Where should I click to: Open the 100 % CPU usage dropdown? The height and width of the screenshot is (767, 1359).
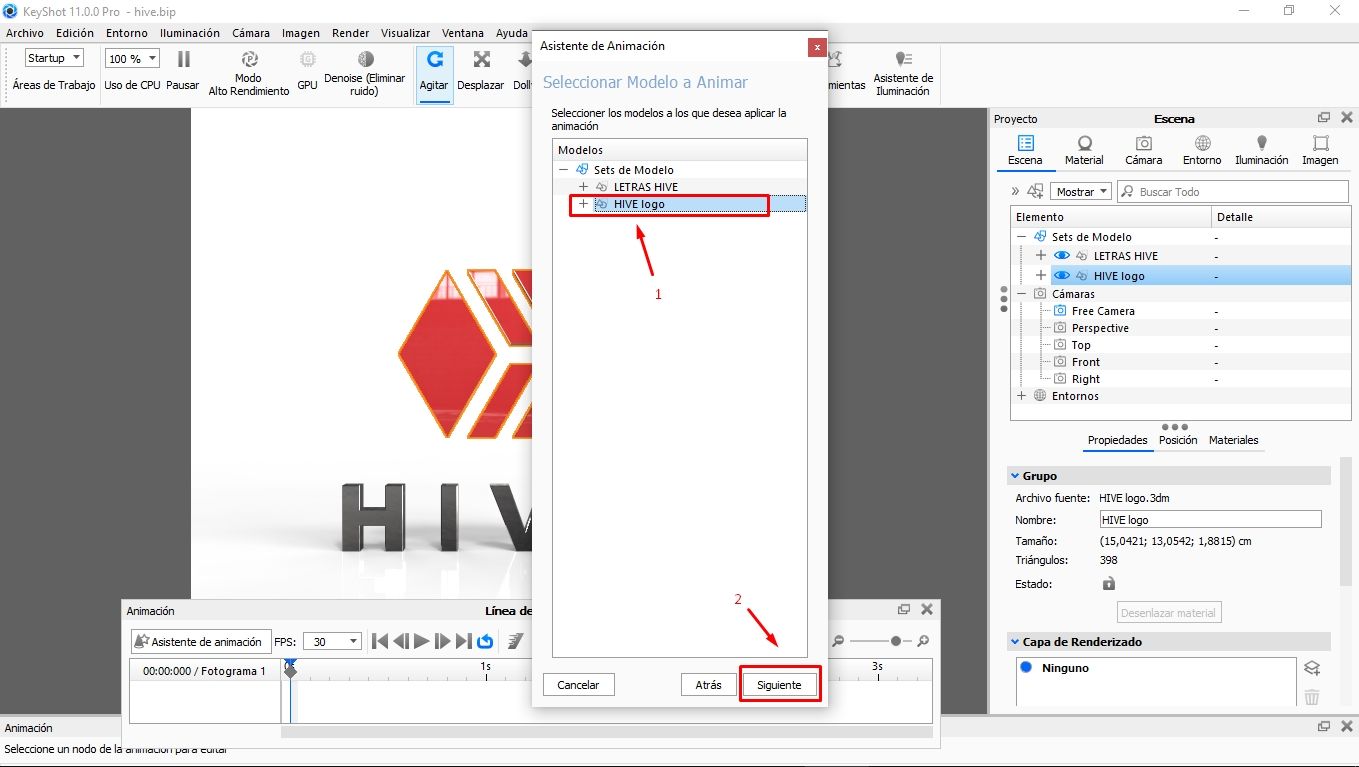(132, 58)
